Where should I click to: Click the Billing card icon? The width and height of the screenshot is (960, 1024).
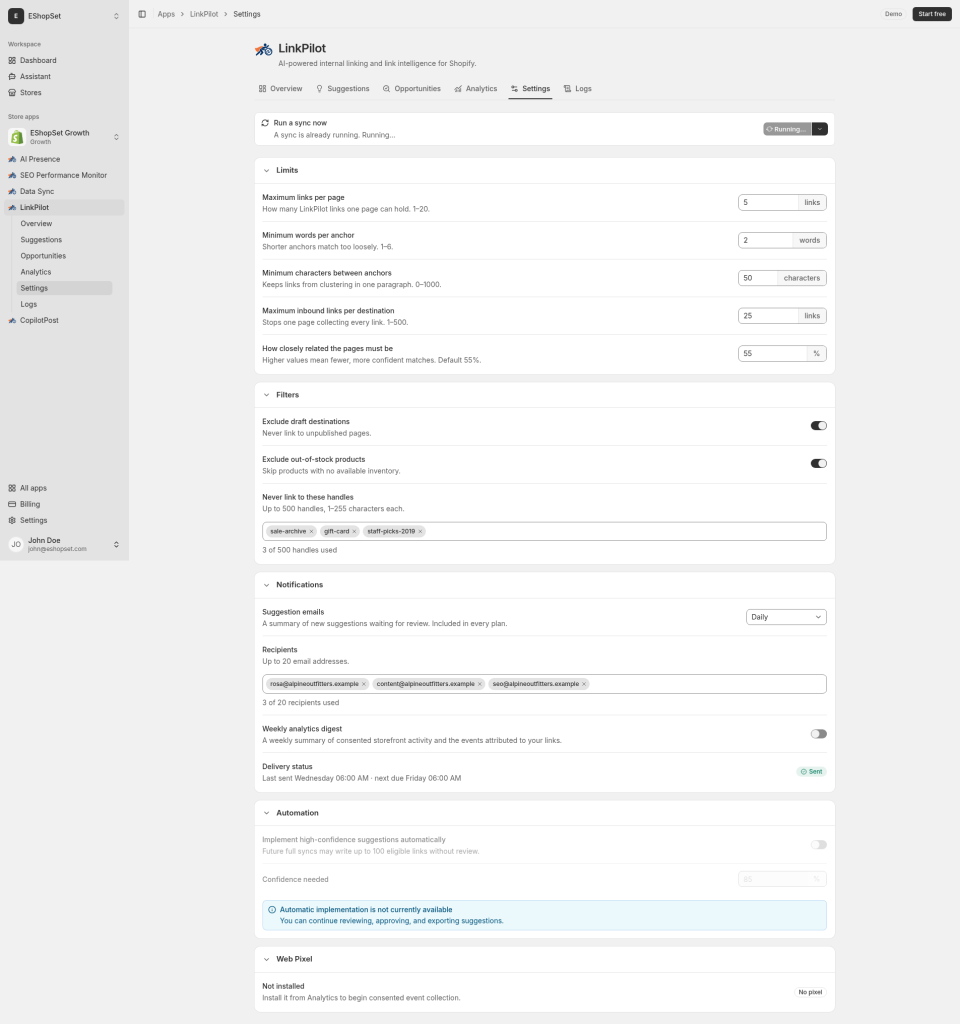12,504
